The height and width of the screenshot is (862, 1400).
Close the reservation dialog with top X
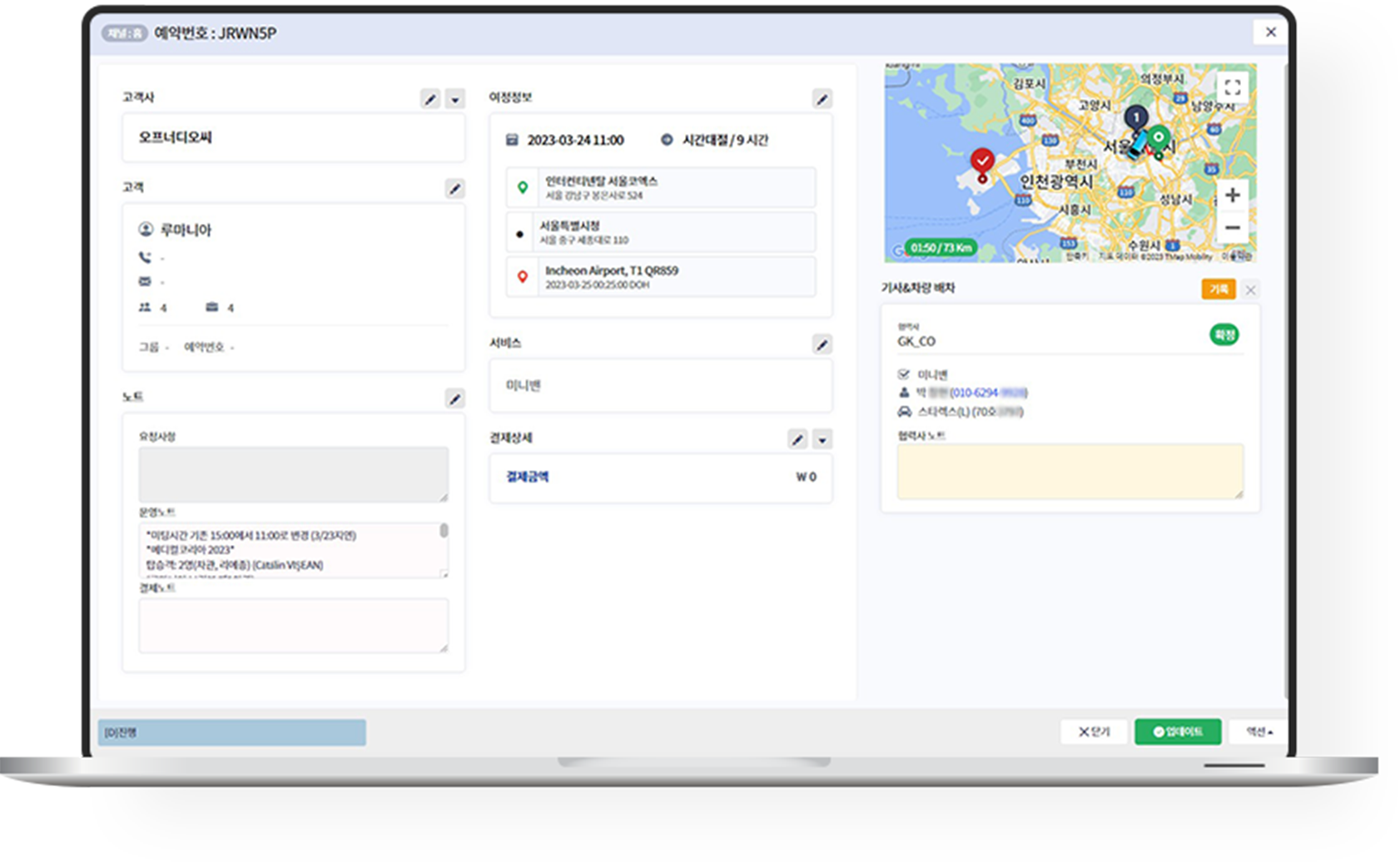point(1270,32)
